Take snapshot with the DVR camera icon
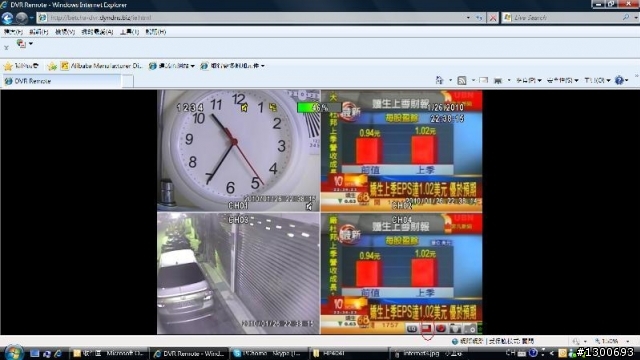640x360 pixels. coord(470,328)
